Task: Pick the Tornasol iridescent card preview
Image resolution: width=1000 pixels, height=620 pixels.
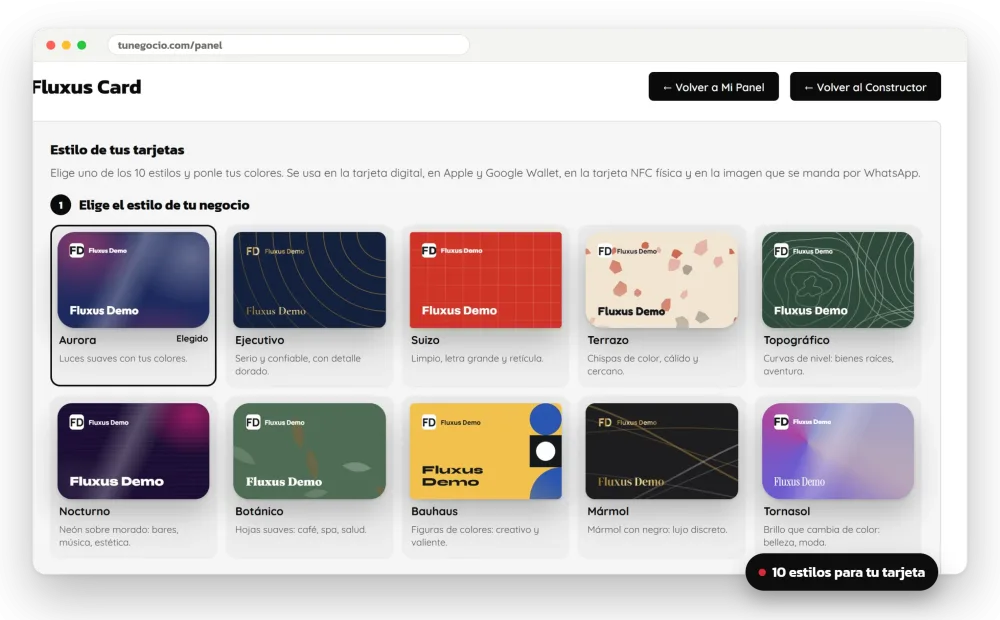Action: [838, 451]
